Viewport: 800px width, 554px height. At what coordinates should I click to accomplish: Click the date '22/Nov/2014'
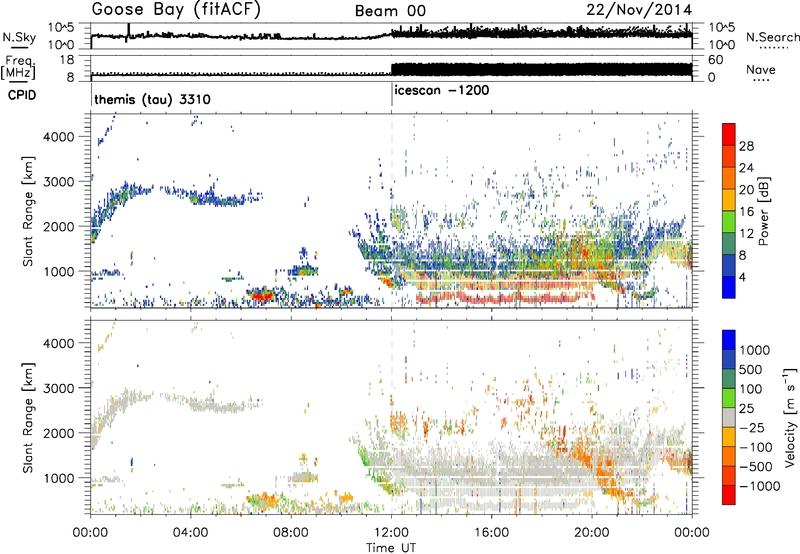(x=639, y=10)
